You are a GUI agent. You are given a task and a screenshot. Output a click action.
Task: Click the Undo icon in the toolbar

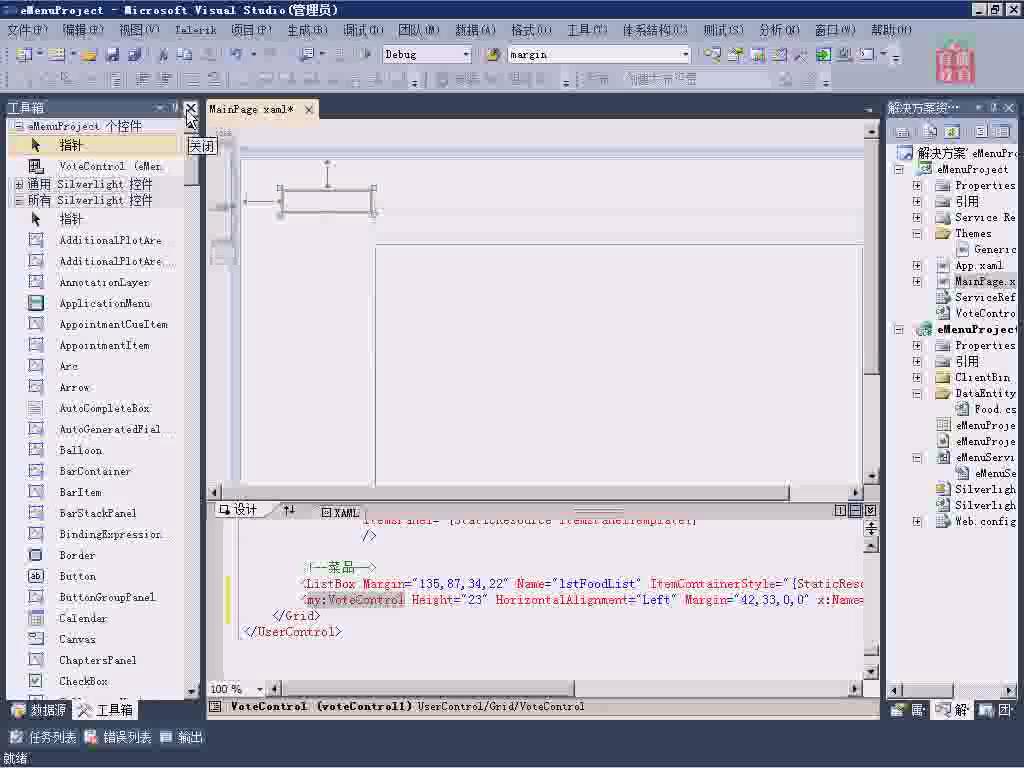point(236,55)
